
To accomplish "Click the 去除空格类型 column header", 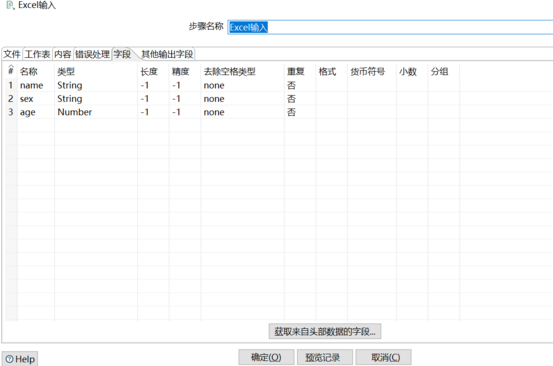I will tap(230, 72).
